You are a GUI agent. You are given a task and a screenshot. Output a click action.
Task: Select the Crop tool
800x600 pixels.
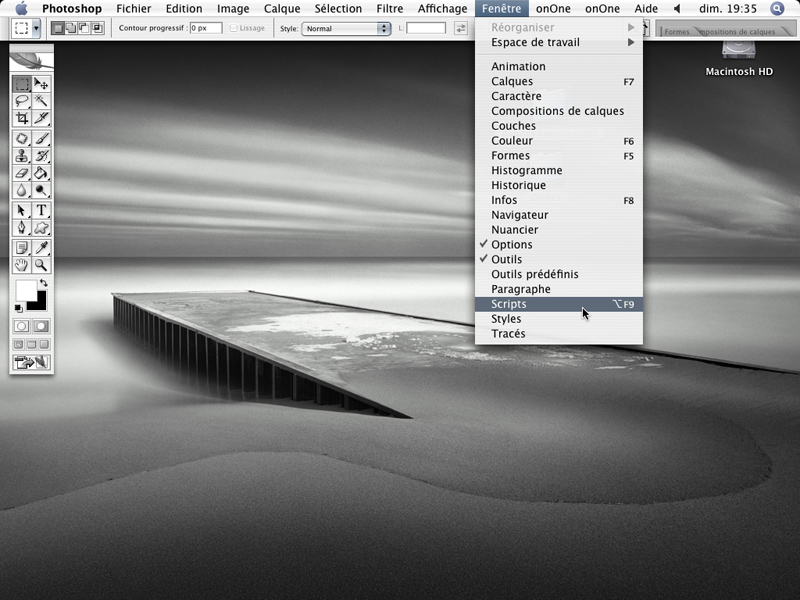(x=21, y=118)
